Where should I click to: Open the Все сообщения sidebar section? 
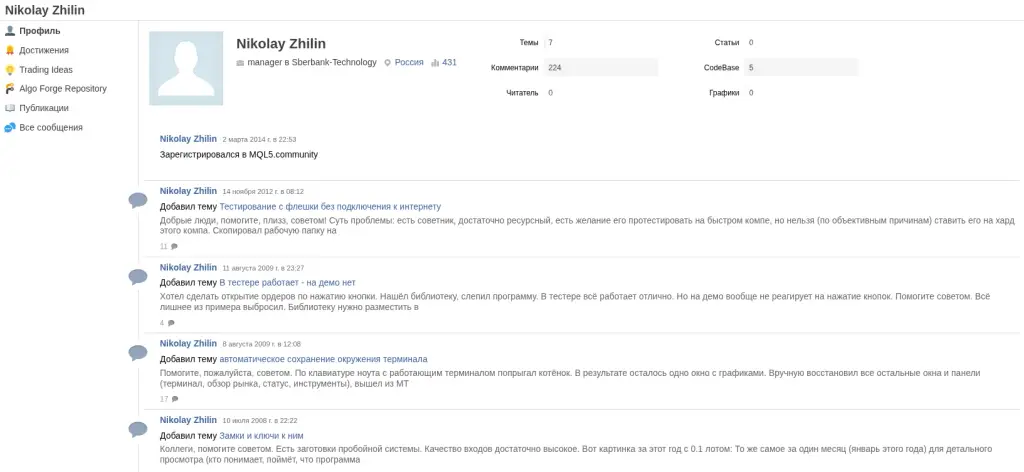[x=51, y=127]
